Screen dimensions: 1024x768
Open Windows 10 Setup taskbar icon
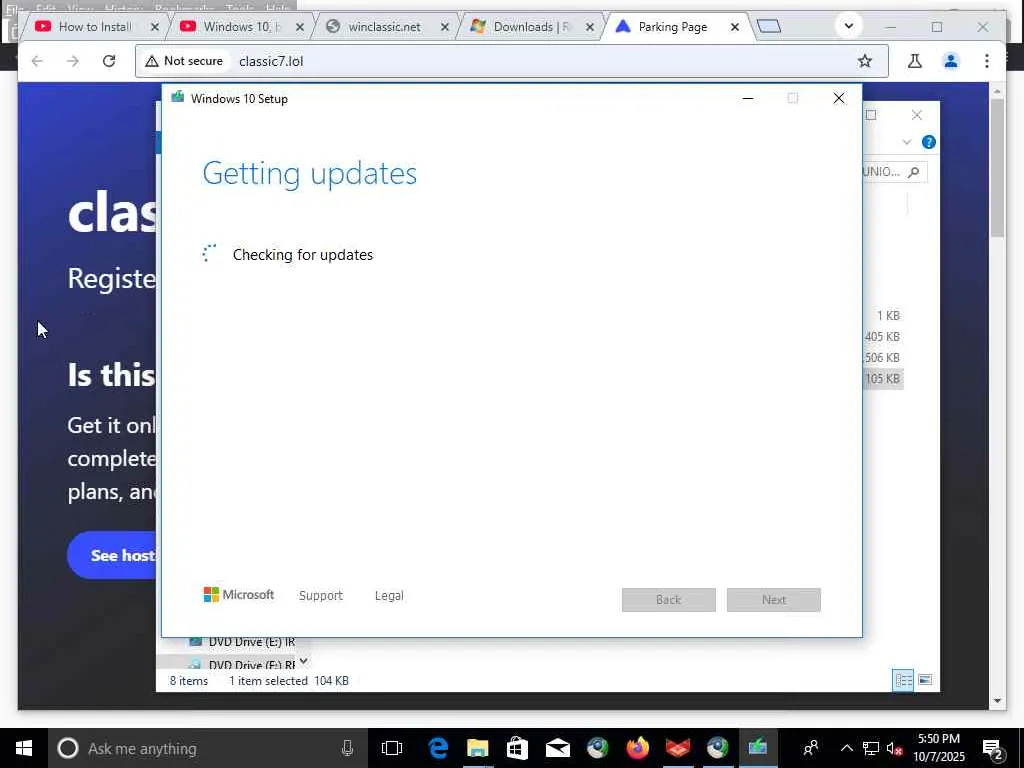point(758,748)
